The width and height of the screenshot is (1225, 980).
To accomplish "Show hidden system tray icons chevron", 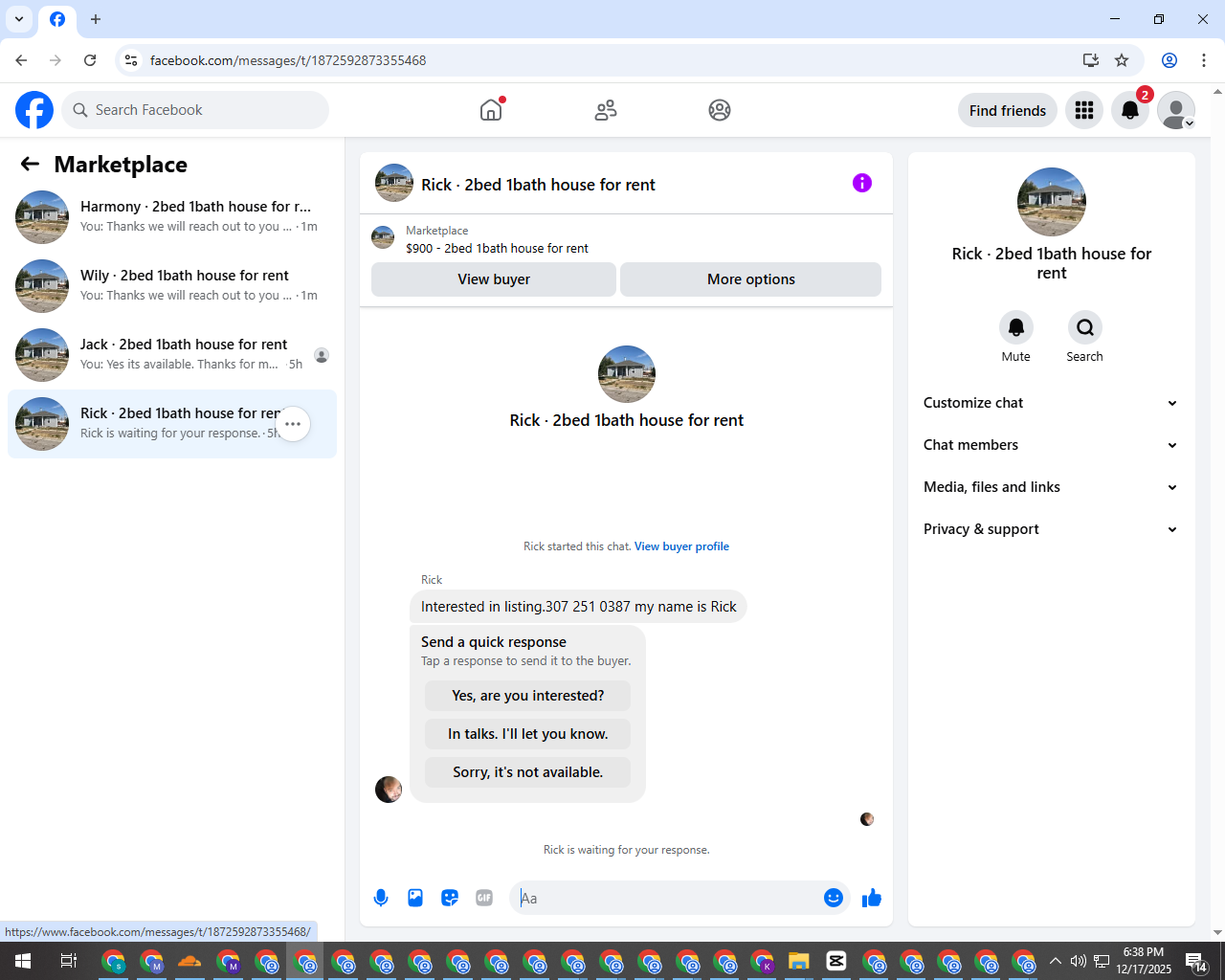I will coord(1055,961).
